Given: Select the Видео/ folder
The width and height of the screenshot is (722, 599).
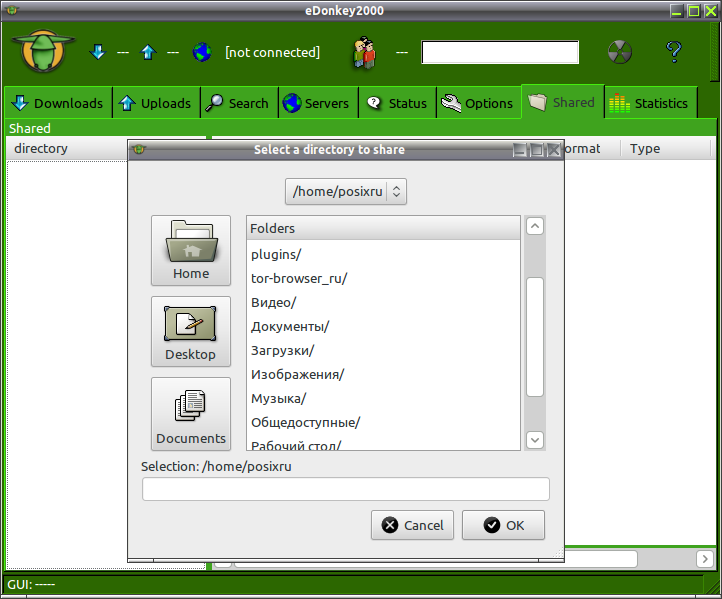Looking at the screenshot, I should [x=383, y=302].
